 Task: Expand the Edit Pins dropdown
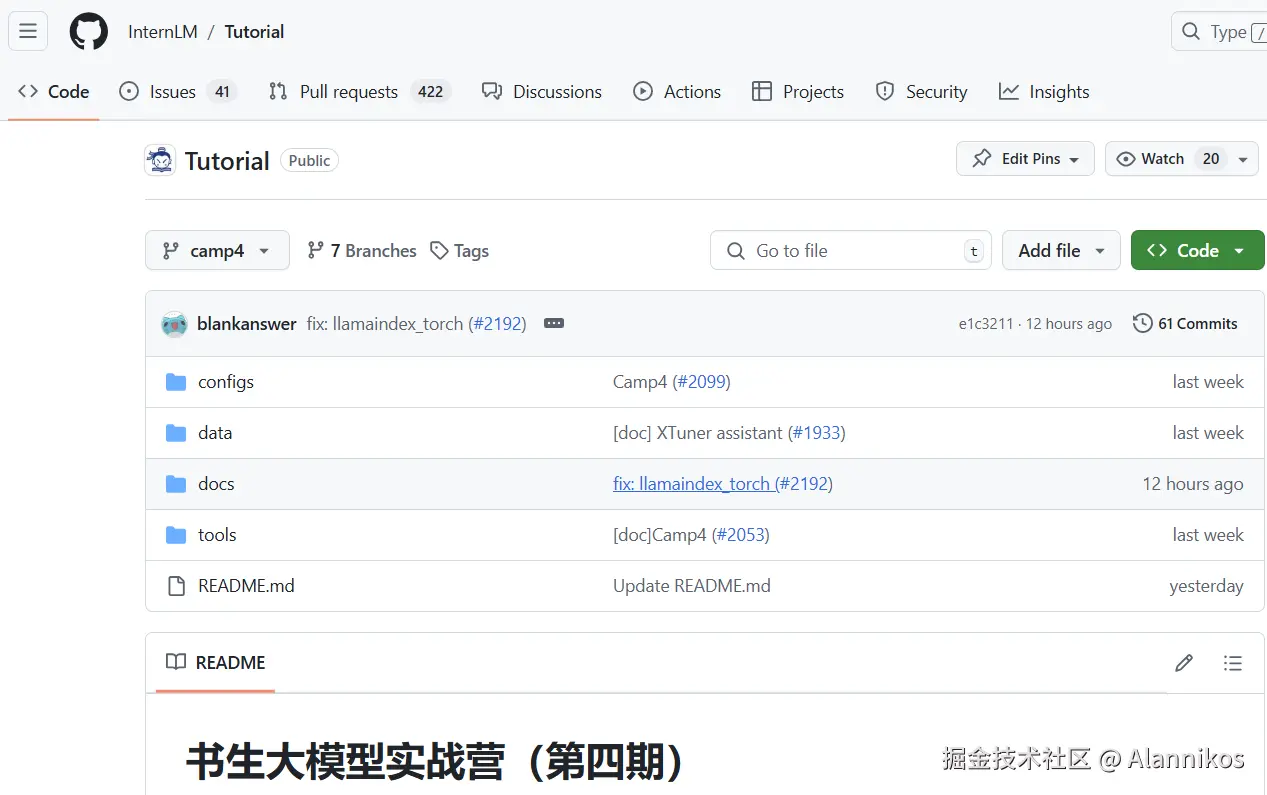1025,158
